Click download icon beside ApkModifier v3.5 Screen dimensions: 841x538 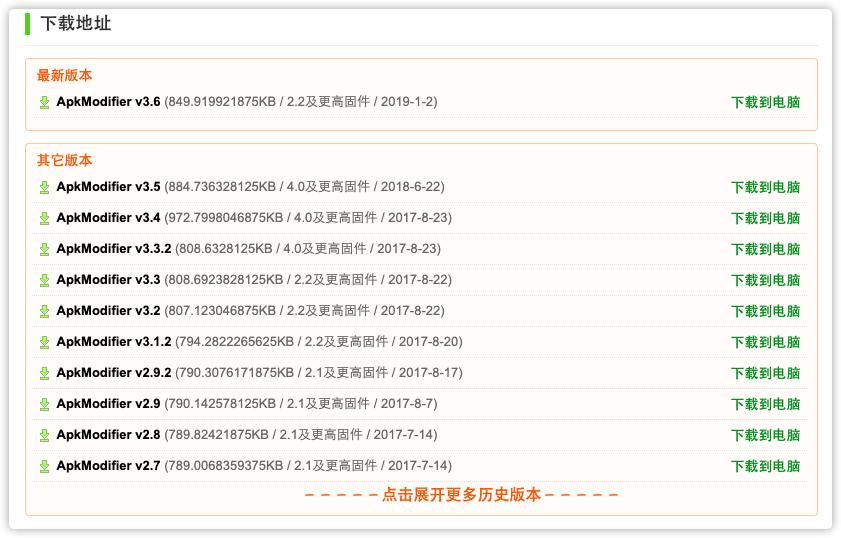pyautogui.click(x=45, y=187)
